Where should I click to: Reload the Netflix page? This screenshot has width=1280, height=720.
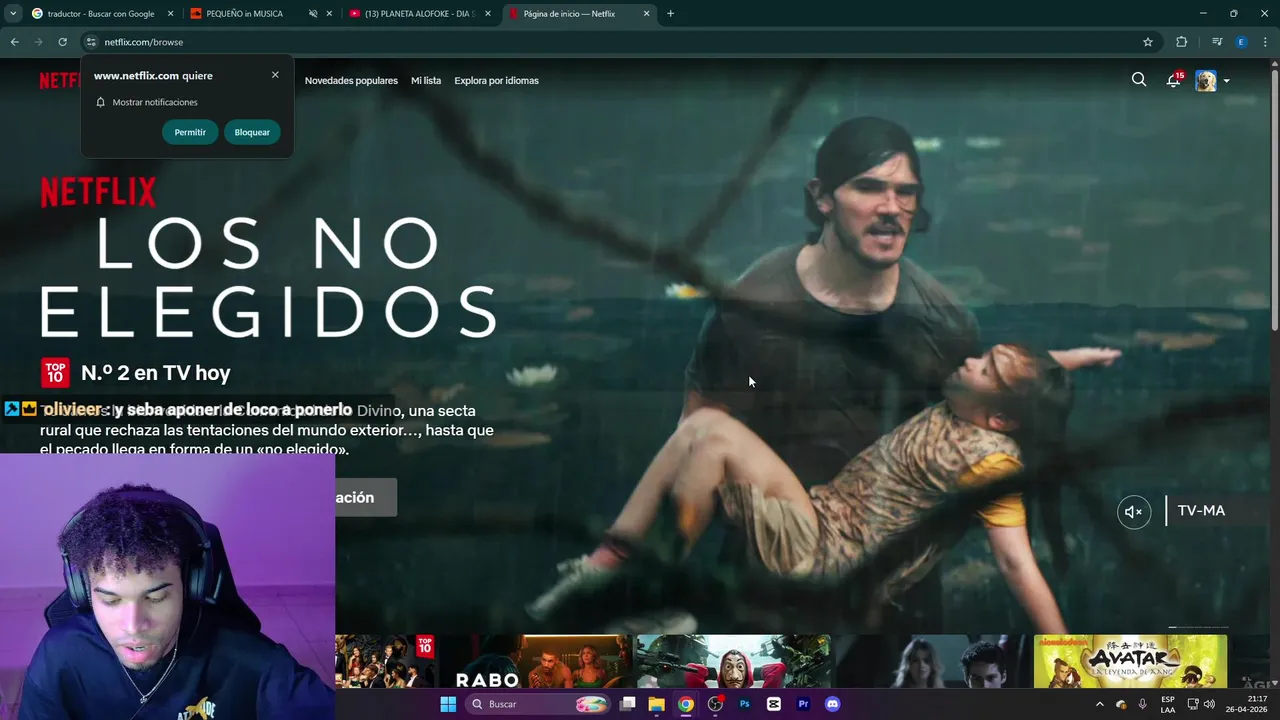pos(62,42)
